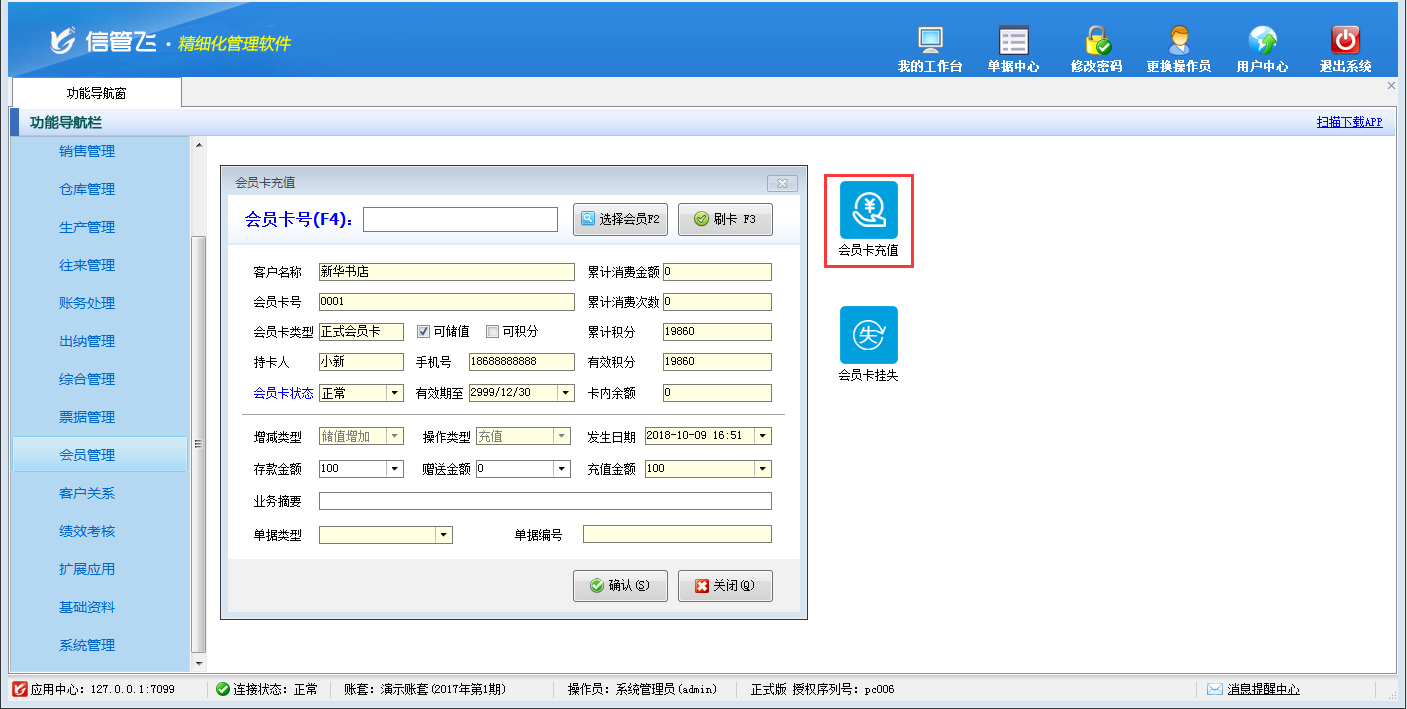Click the 会员卡号(F4) input field

(x=460, y=219)
